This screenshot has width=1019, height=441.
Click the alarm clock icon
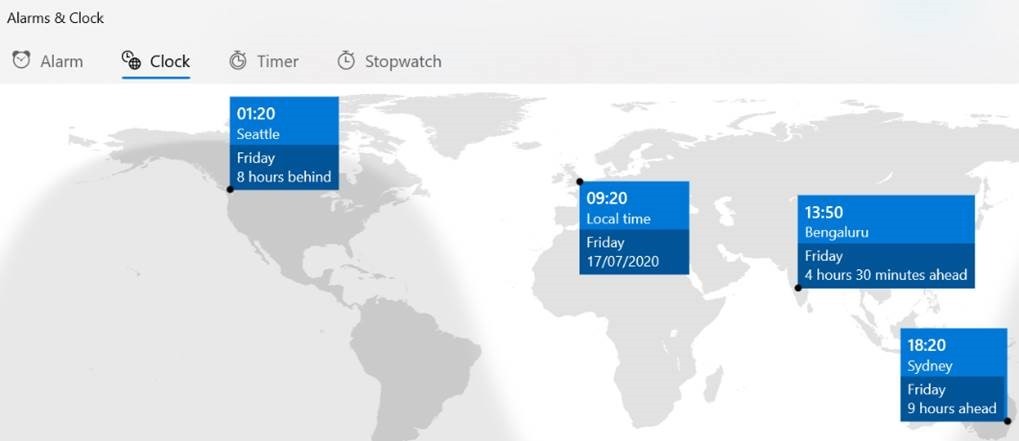[x=21, y=60]
